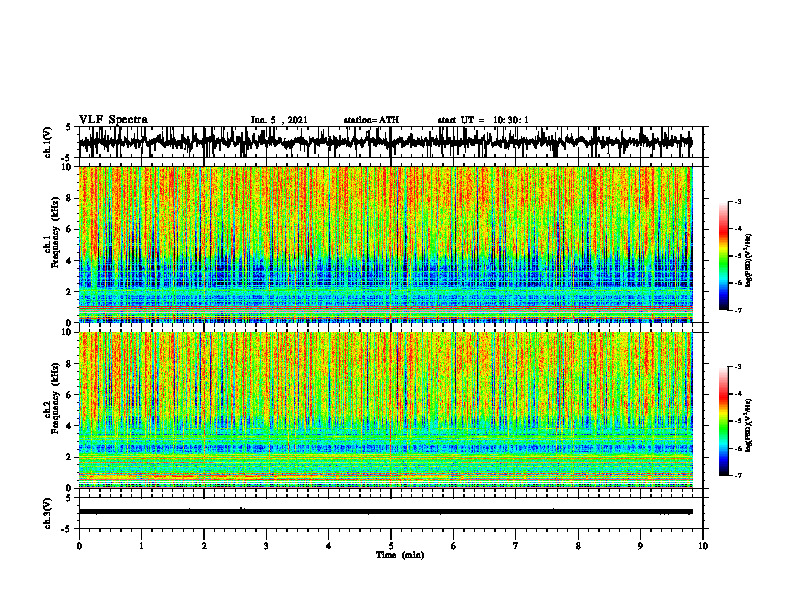Click the "-7" label on ch.2 color bar
The width and height of the screenshot is (792, 612).
pyautogui.click(x=738, y=476)
